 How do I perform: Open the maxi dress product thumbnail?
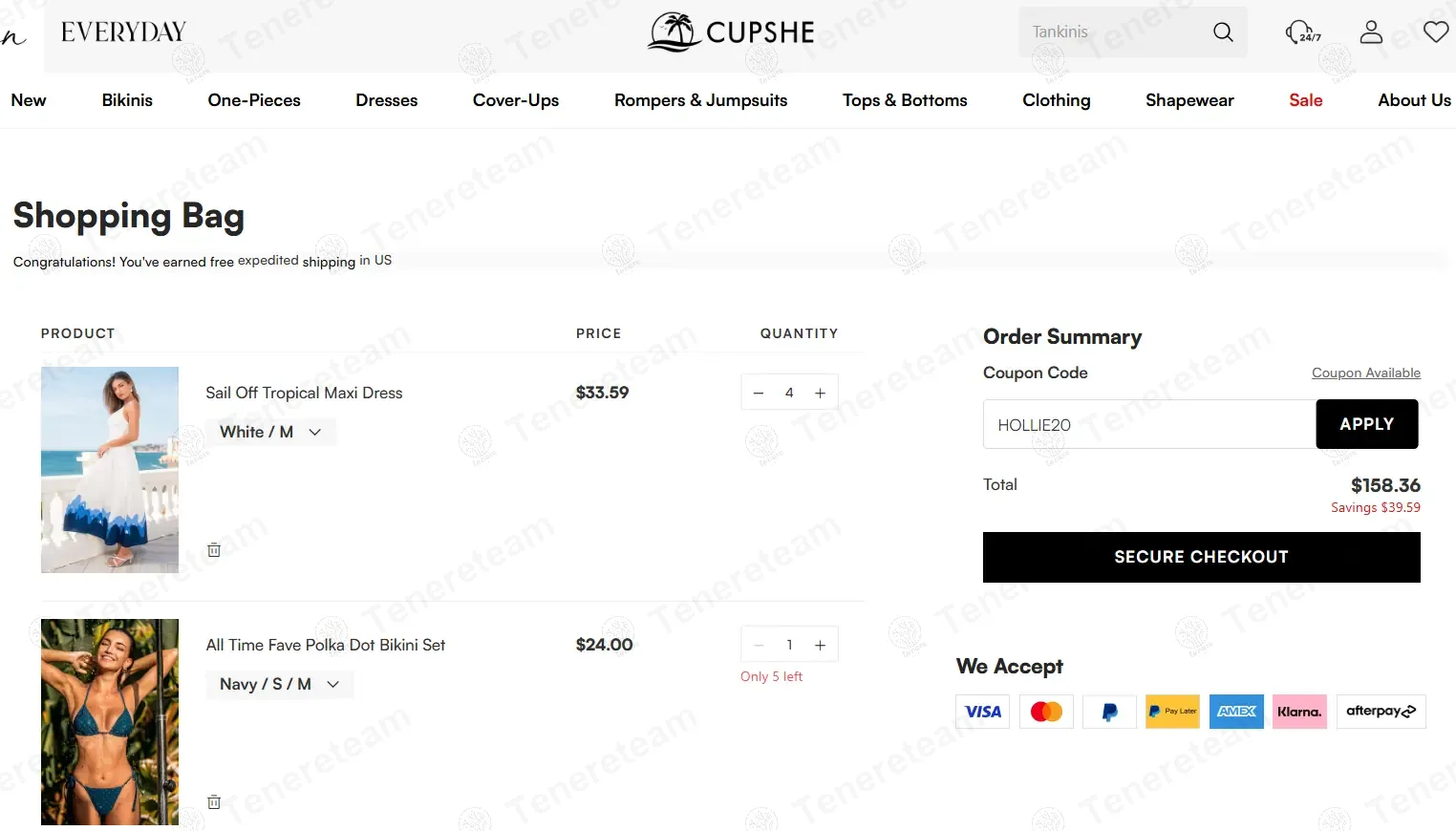click(x=110, y=470)
